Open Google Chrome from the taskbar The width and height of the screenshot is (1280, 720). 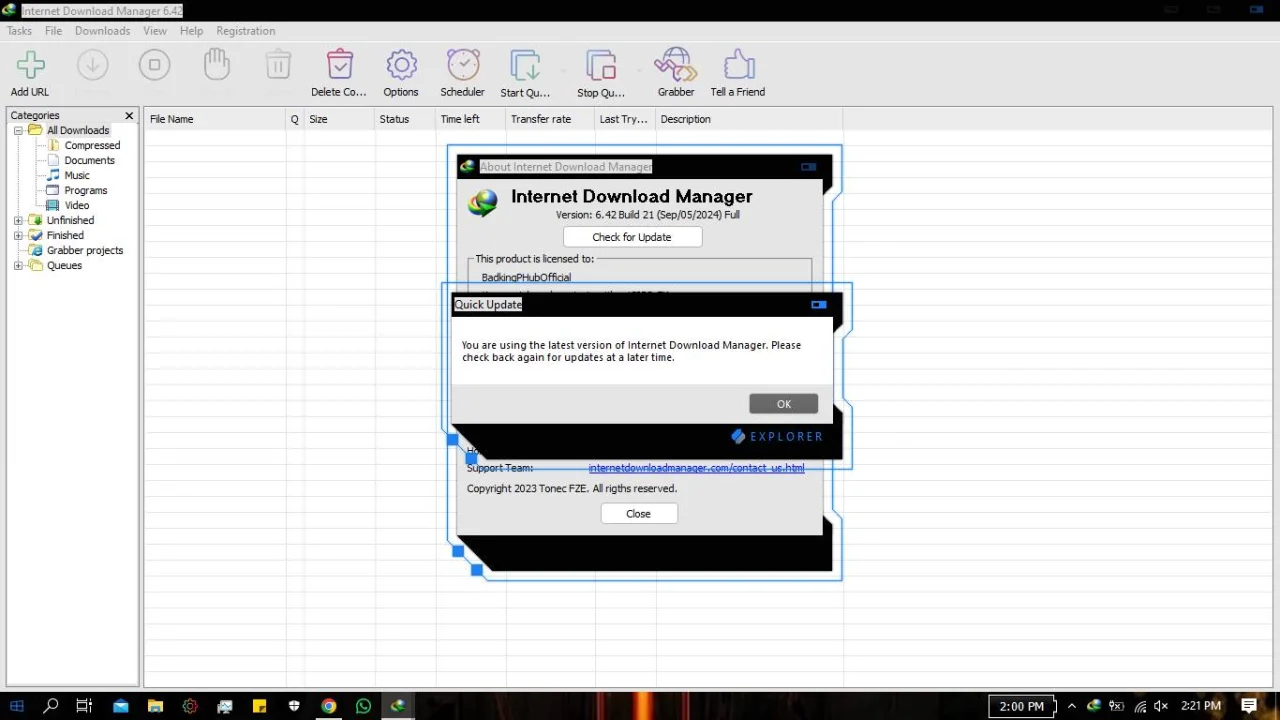(329, 706)
